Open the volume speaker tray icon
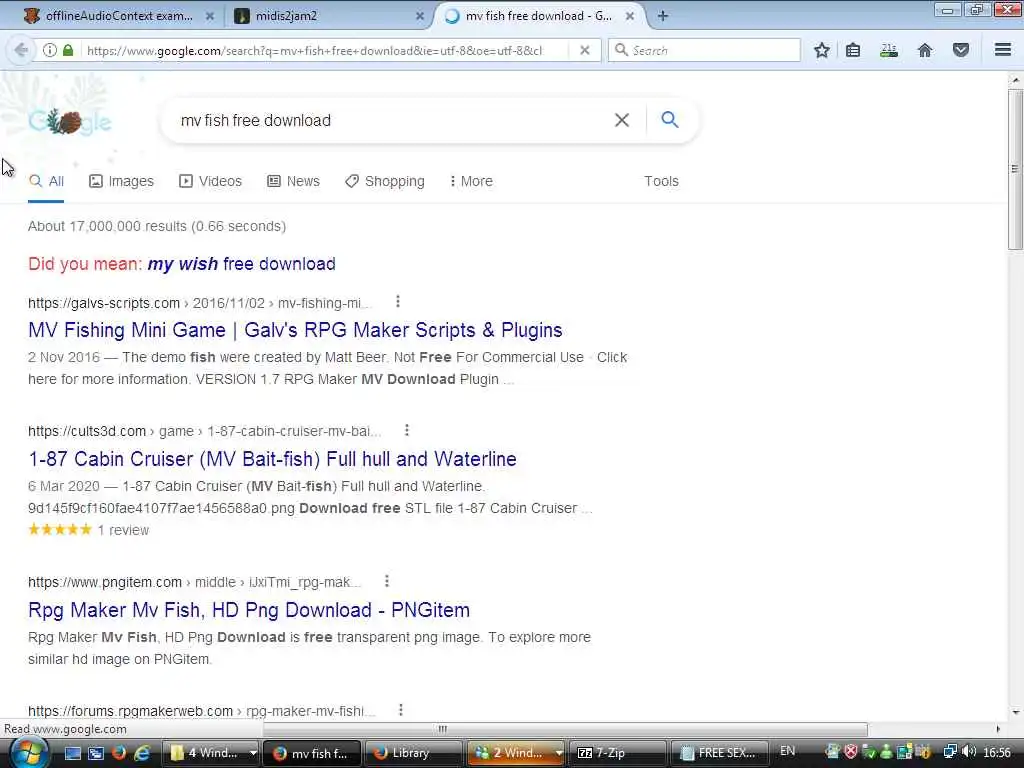The width and height of the screenshot is (1024, 768). pyautogui.click(x=969, y=752)
